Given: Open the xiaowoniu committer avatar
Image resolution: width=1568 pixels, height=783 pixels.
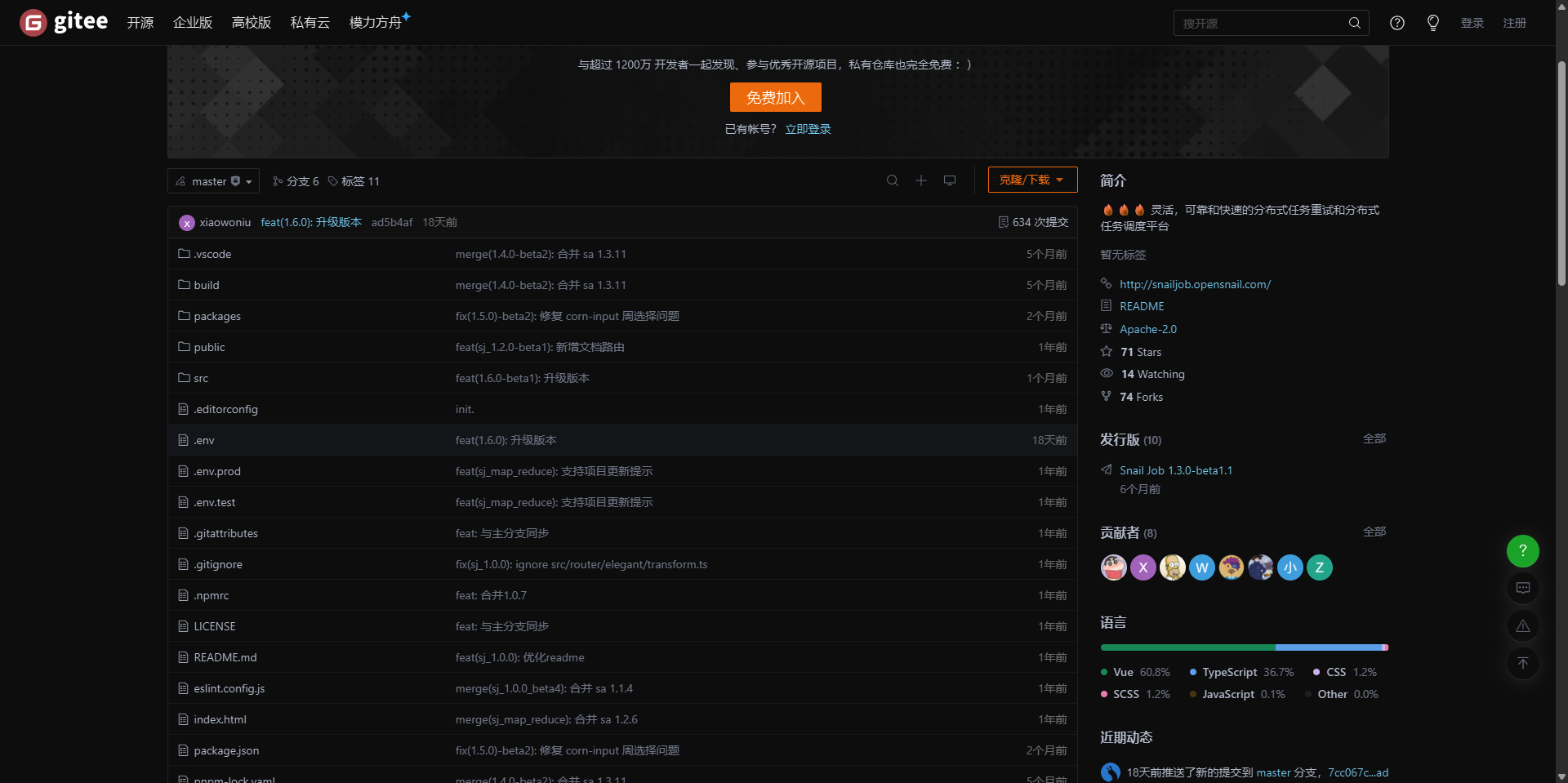Looking at the screenshot, I should [x=187, y=222].
